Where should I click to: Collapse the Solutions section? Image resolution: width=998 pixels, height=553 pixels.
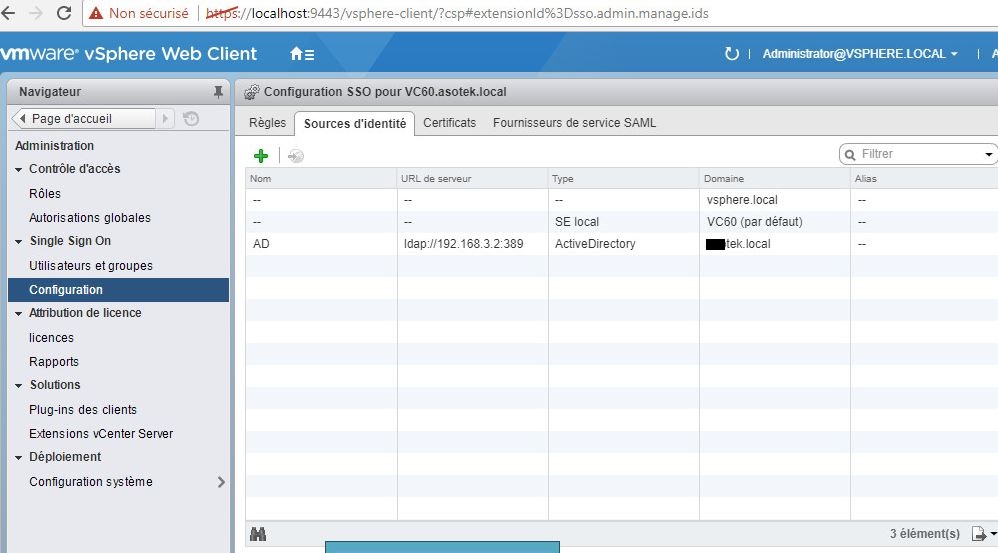[x=18, y=386]
